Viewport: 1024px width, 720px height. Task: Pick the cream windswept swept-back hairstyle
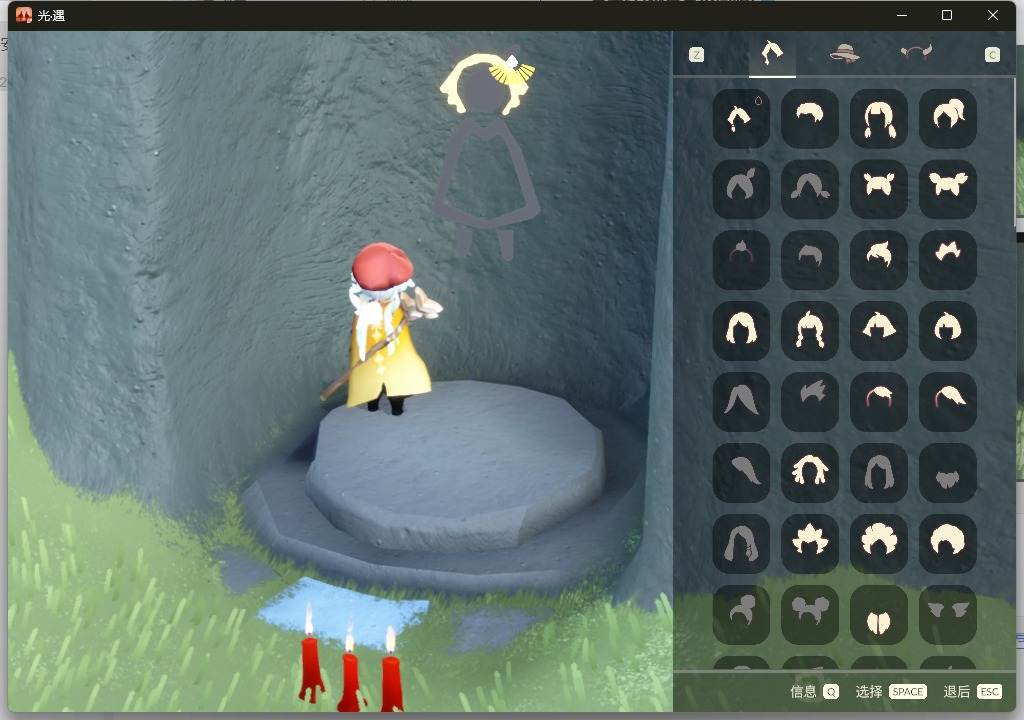[x=879, y=259]
